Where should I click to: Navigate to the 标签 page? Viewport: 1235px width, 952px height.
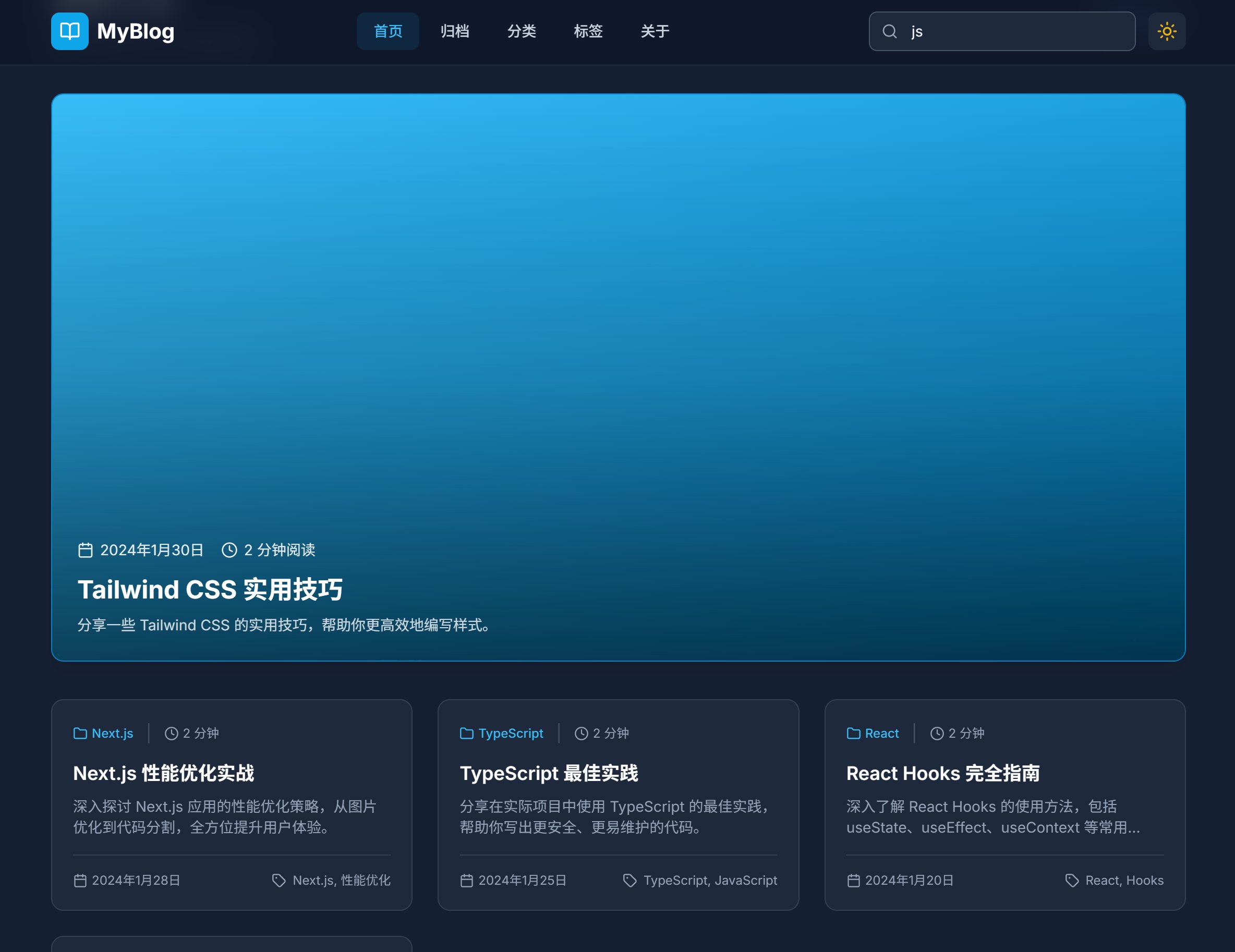click(588, 31)
